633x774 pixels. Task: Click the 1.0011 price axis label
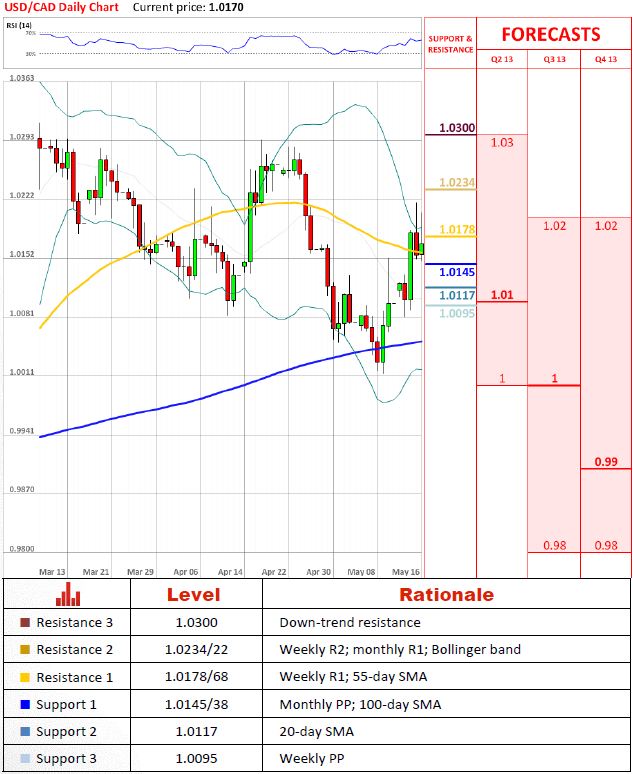(22, 372)
